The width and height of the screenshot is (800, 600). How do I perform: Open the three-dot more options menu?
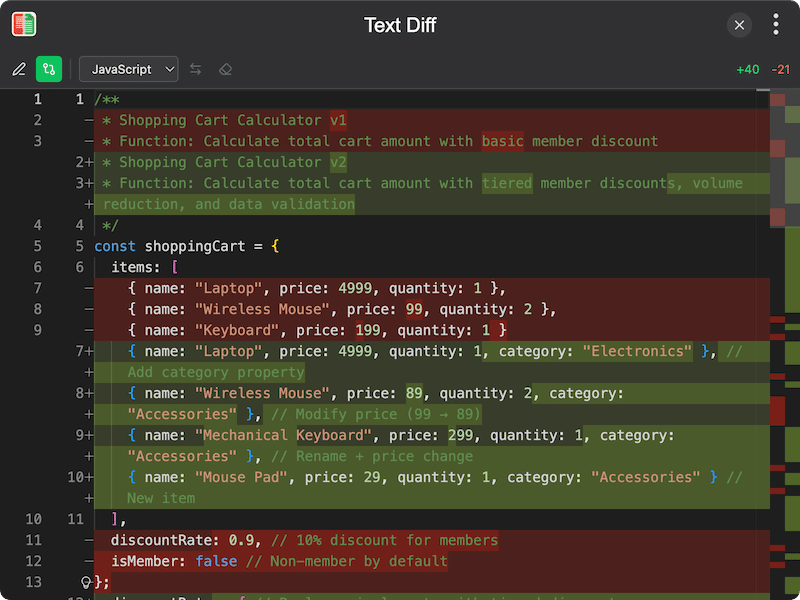click(776, 25)
